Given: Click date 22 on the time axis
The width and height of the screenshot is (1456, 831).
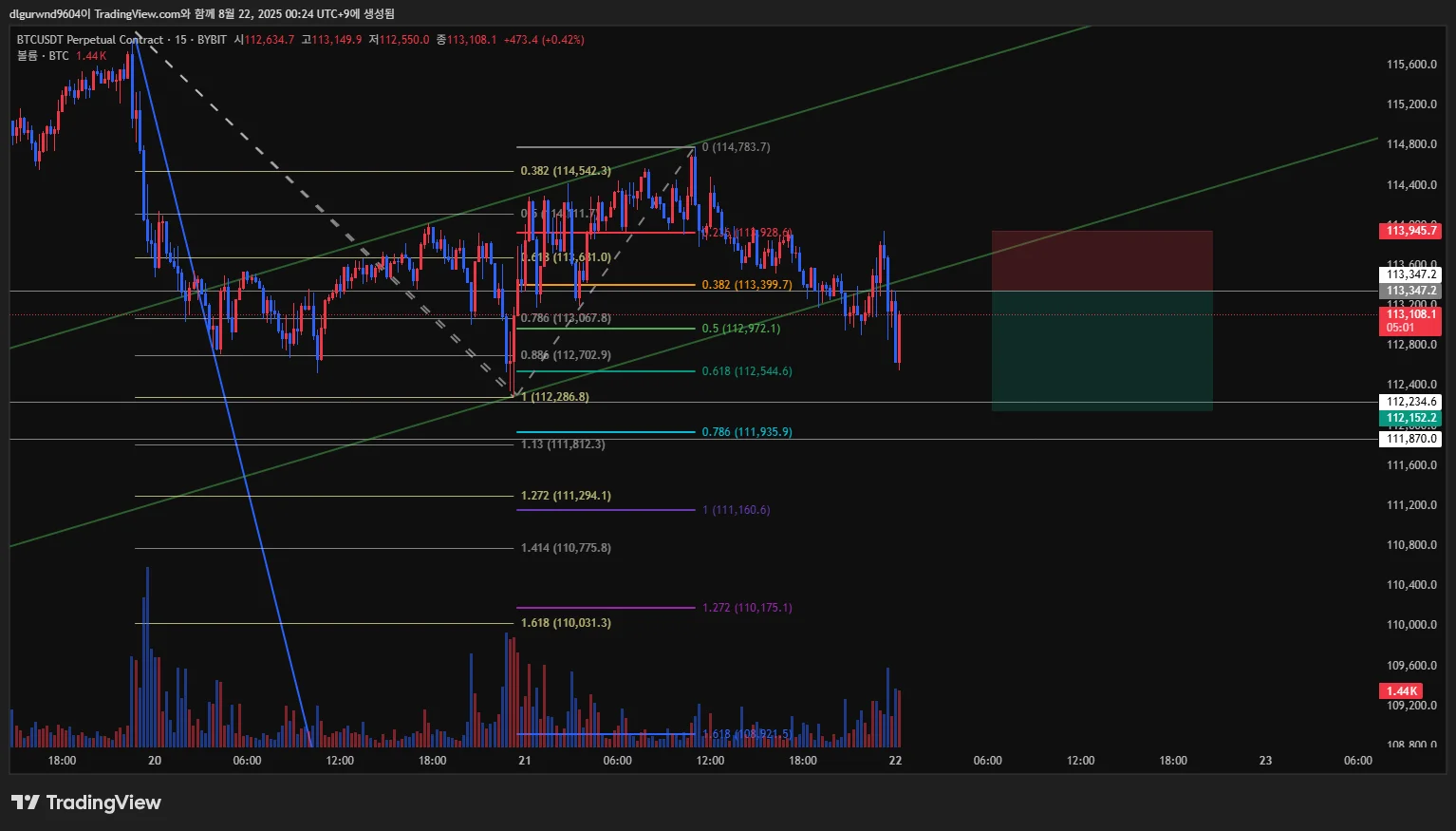Looking at the screenshot, I should [895, 761].
